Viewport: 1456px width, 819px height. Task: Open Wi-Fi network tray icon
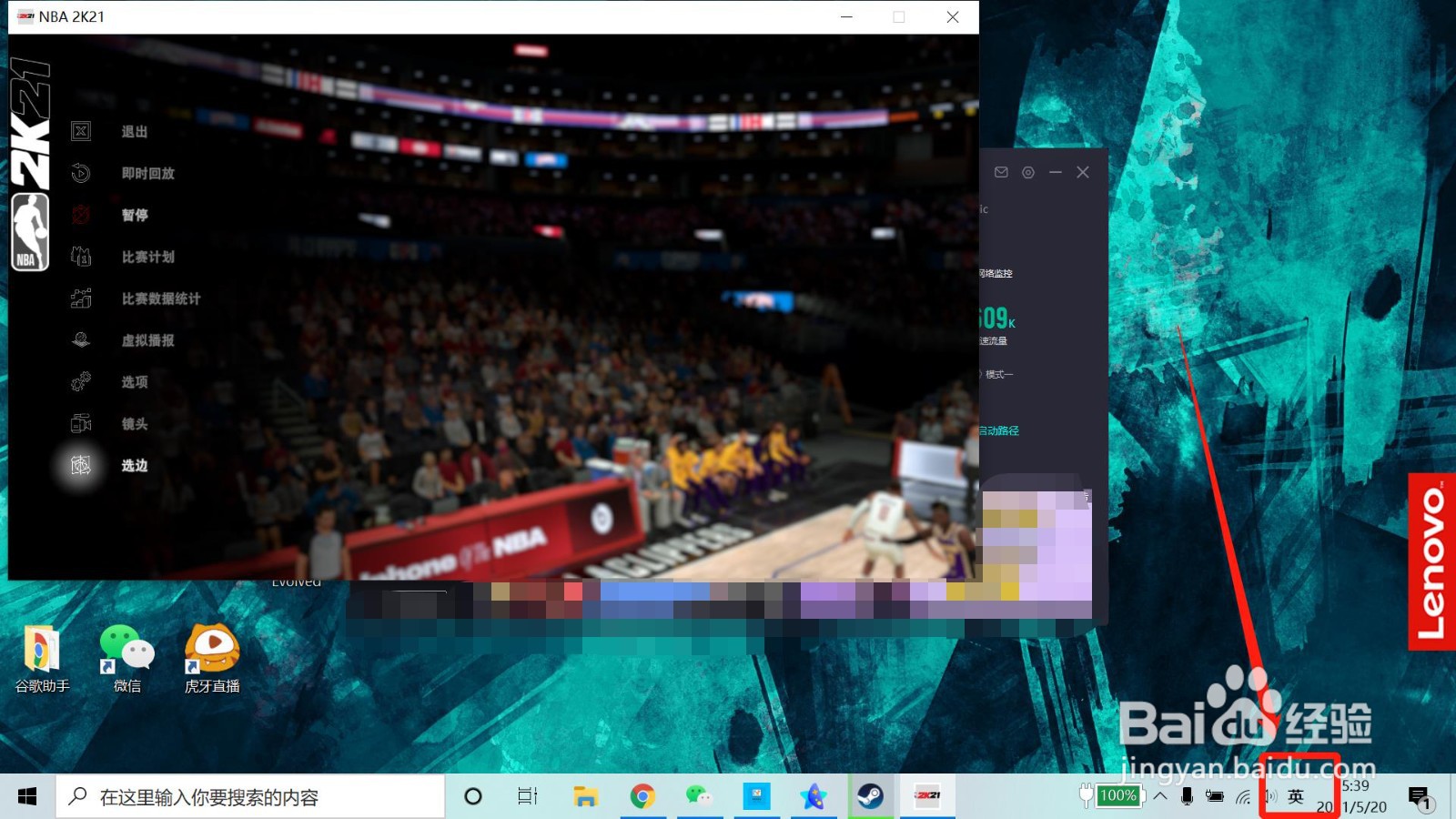pyautogui.click(x=1243, y=797)
